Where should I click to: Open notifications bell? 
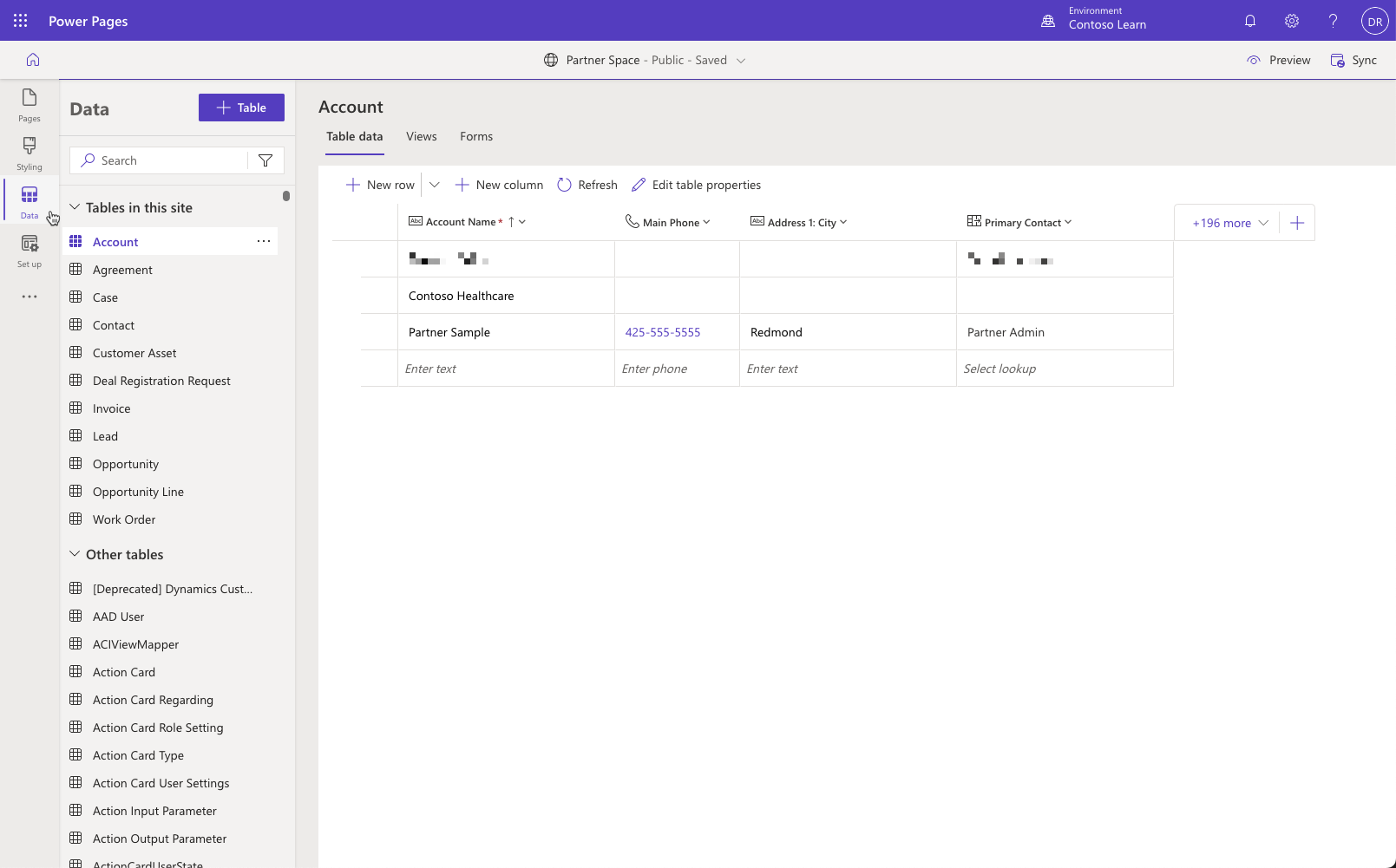[x=1249, y=20]
